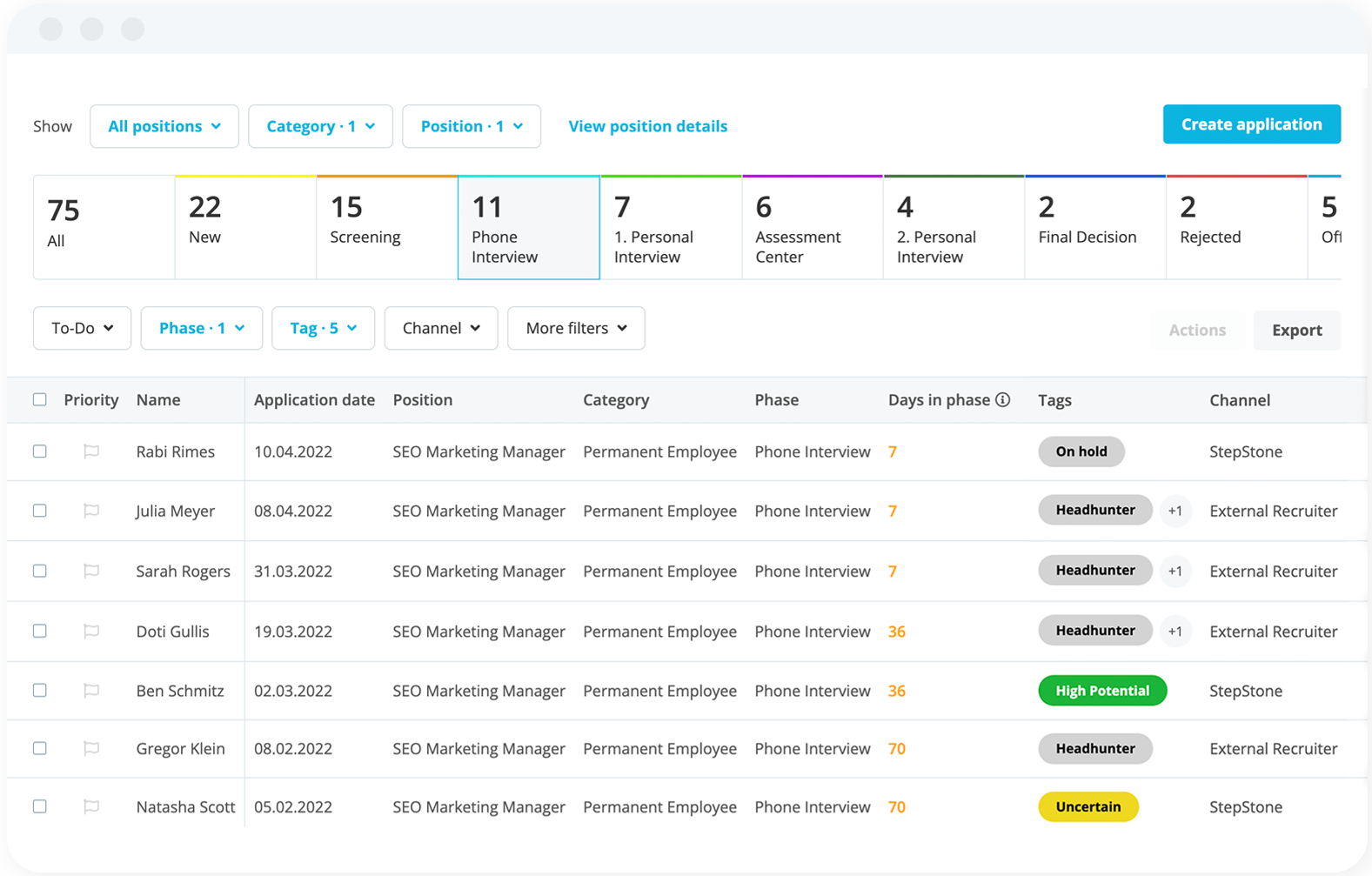Viewport: 1372px width, 876px height.
Task: Show the +1 tags for Sarah Rogers
Action: pyautogui.click(x=1175, y=571)
